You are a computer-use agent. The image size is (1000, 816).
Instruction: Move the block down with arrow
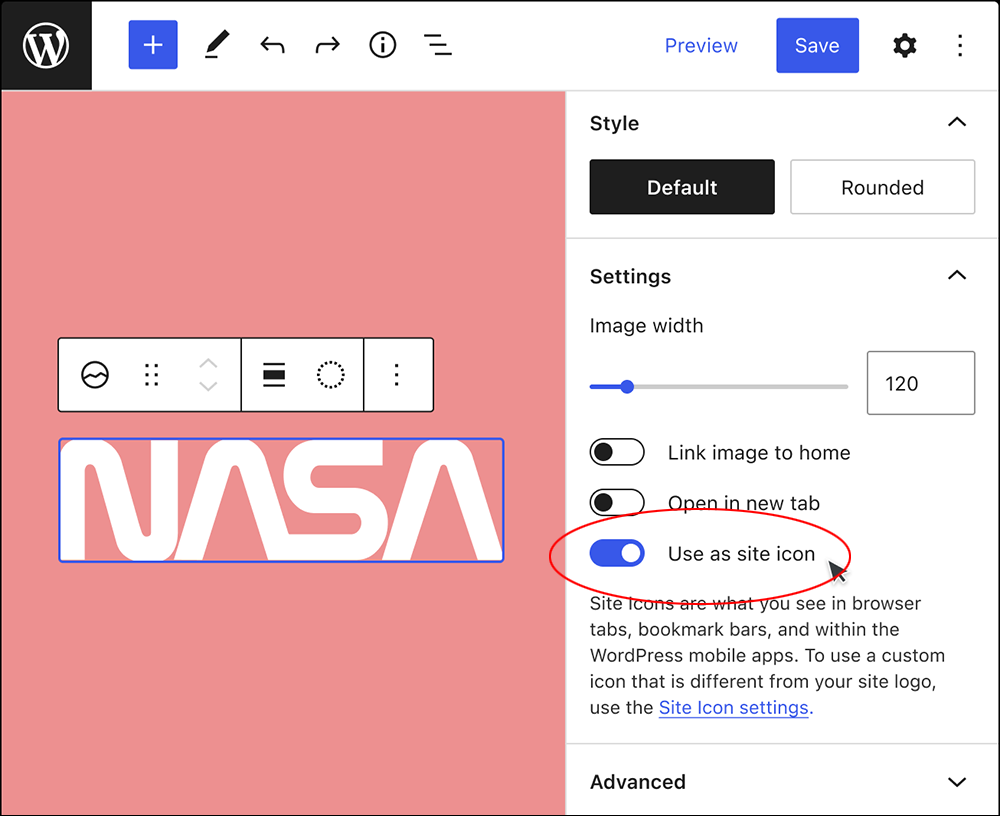click(x=208, y=385)
